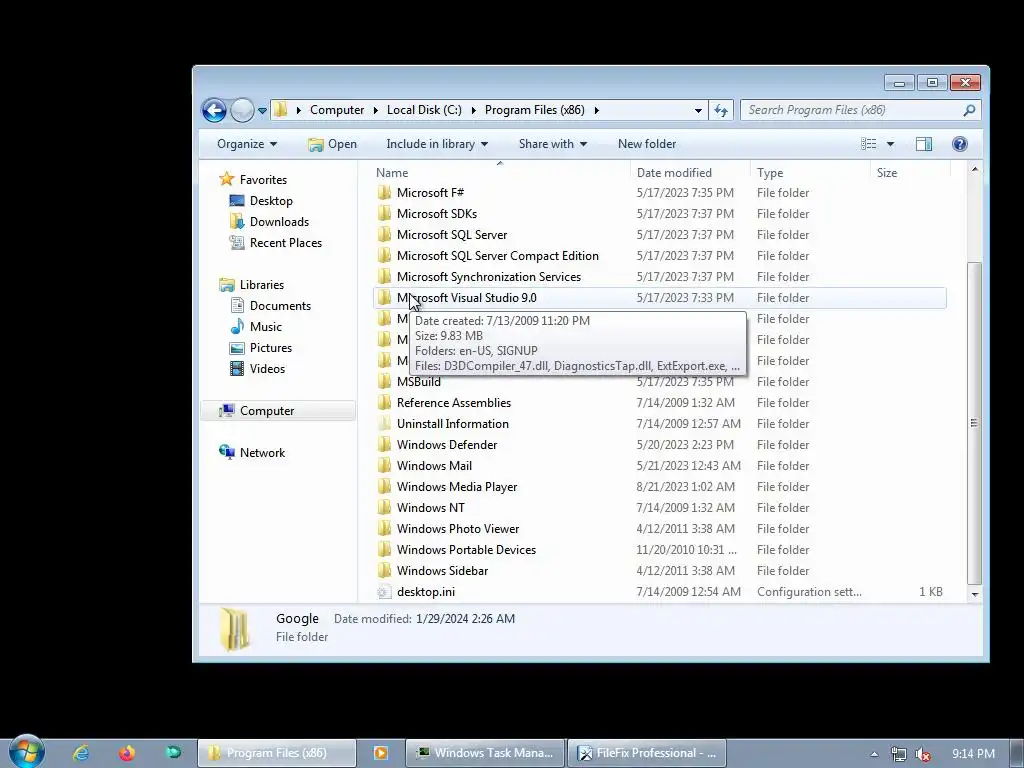1024x768 pixels.
Task: Select the Windows Mail folder icon
Action: pyautogui.click(x=385, y=466)
